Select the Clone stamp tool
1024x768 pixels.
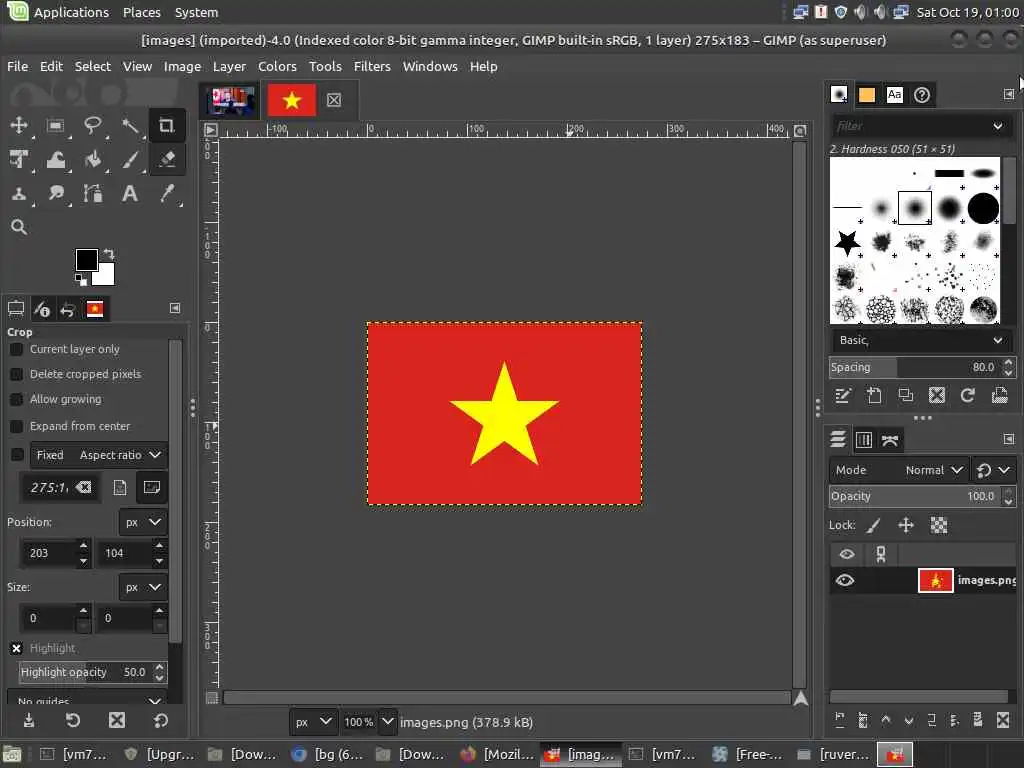coord(19,194)
